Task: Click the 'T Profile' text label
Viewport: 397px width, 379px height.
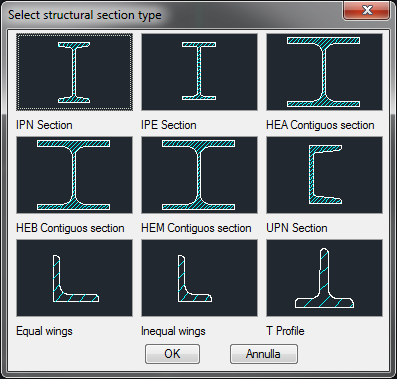Action: [285, 331]
